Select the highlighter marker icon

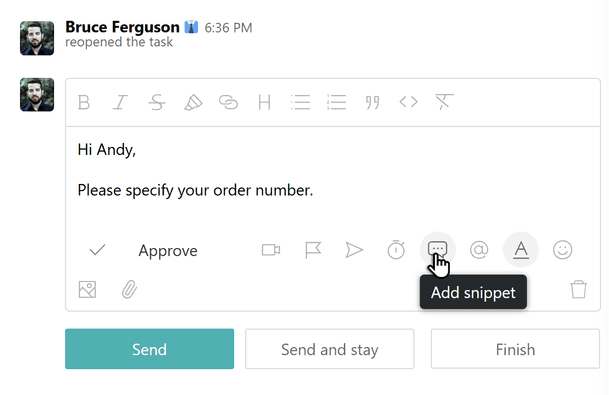tap(193, 103)
